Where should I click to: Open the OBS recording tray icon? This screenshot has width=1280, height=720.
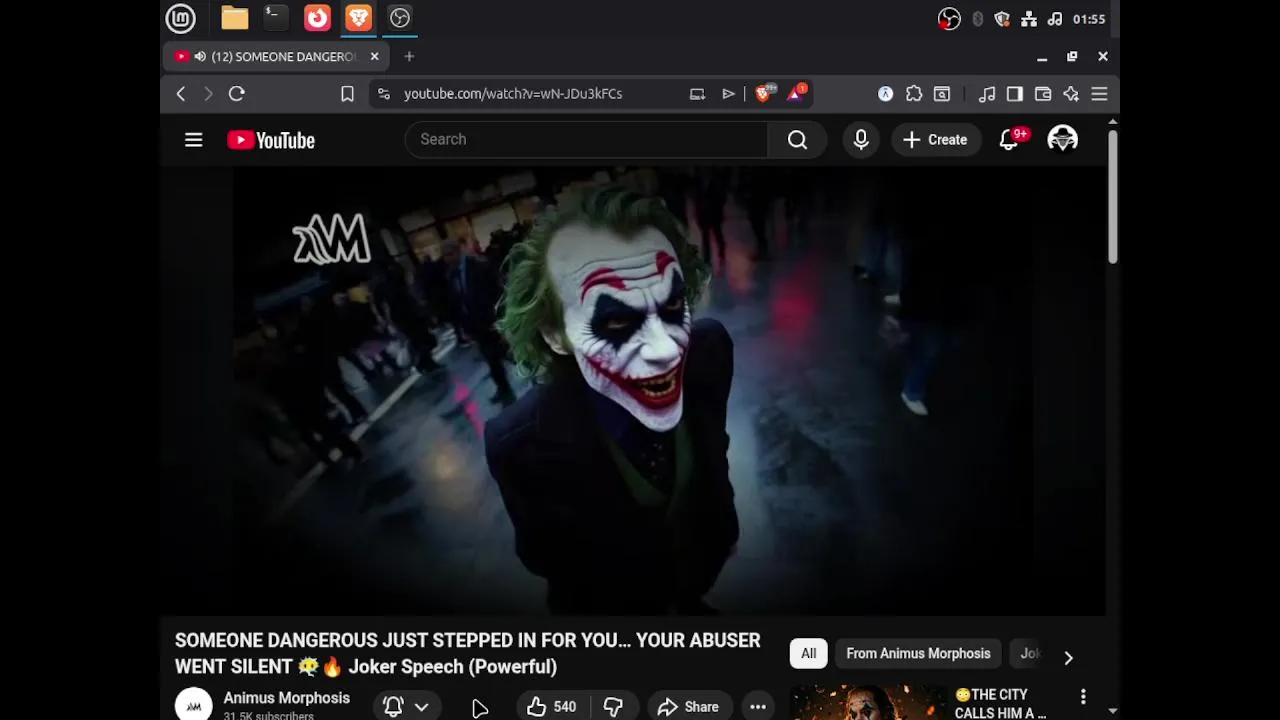[x=949, y=19]
